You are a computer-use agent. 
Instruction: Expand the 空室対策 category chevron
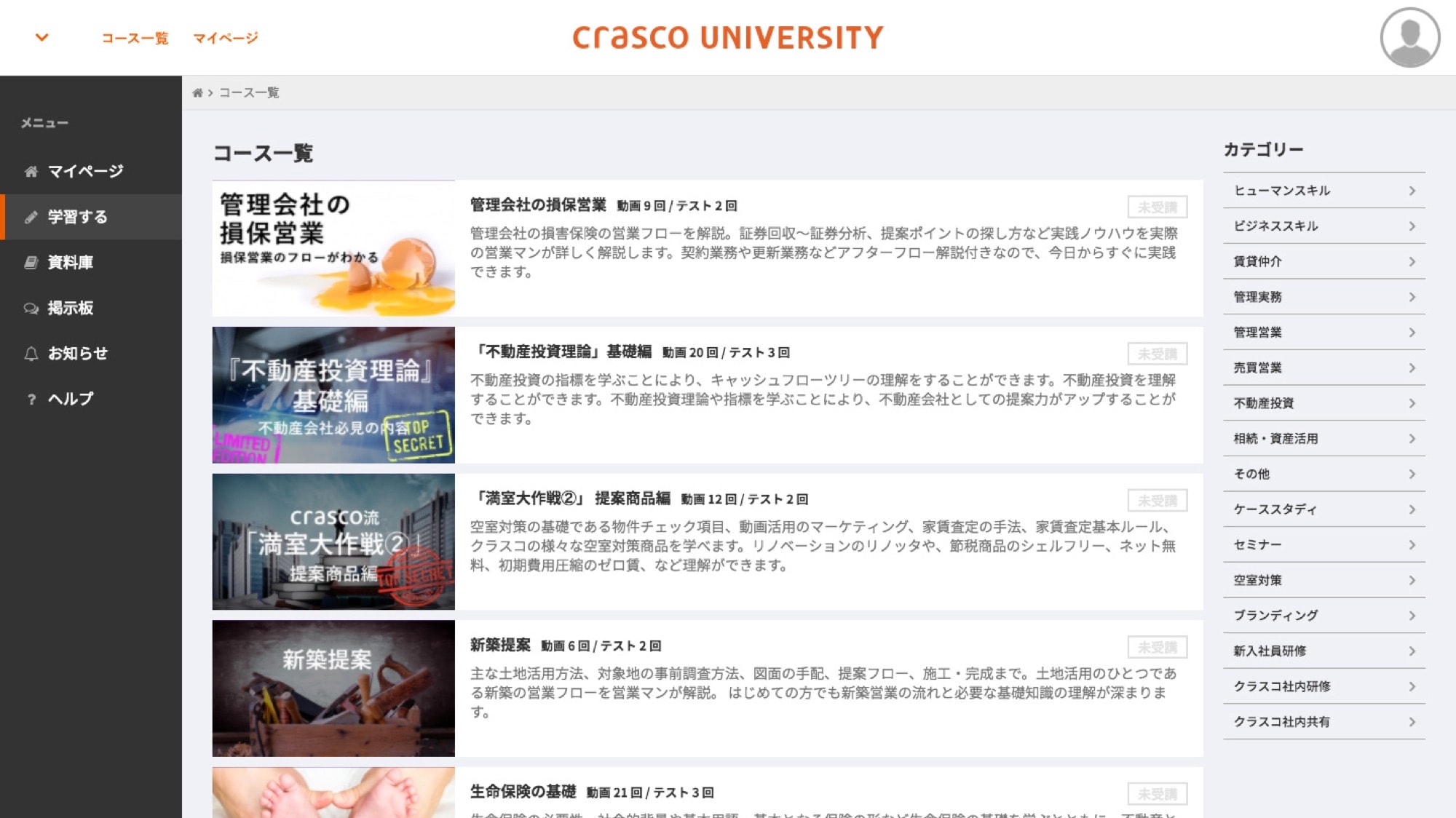[x=1412, y=580]
